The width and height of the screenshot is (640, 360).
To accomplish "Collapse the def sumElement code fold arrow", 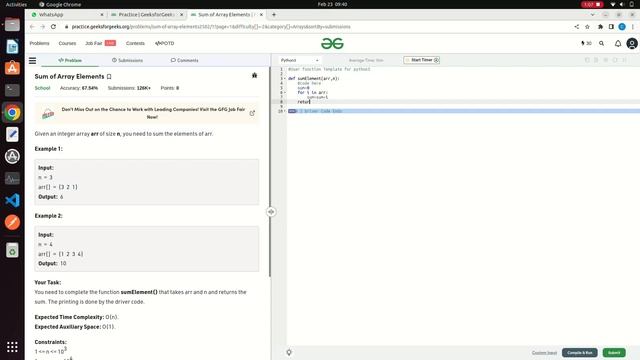I will tap(285, 78).
